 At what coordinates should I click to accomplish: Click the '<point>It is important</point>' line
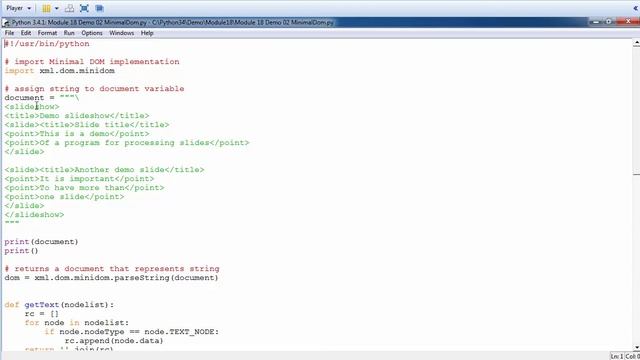point(79,178)
